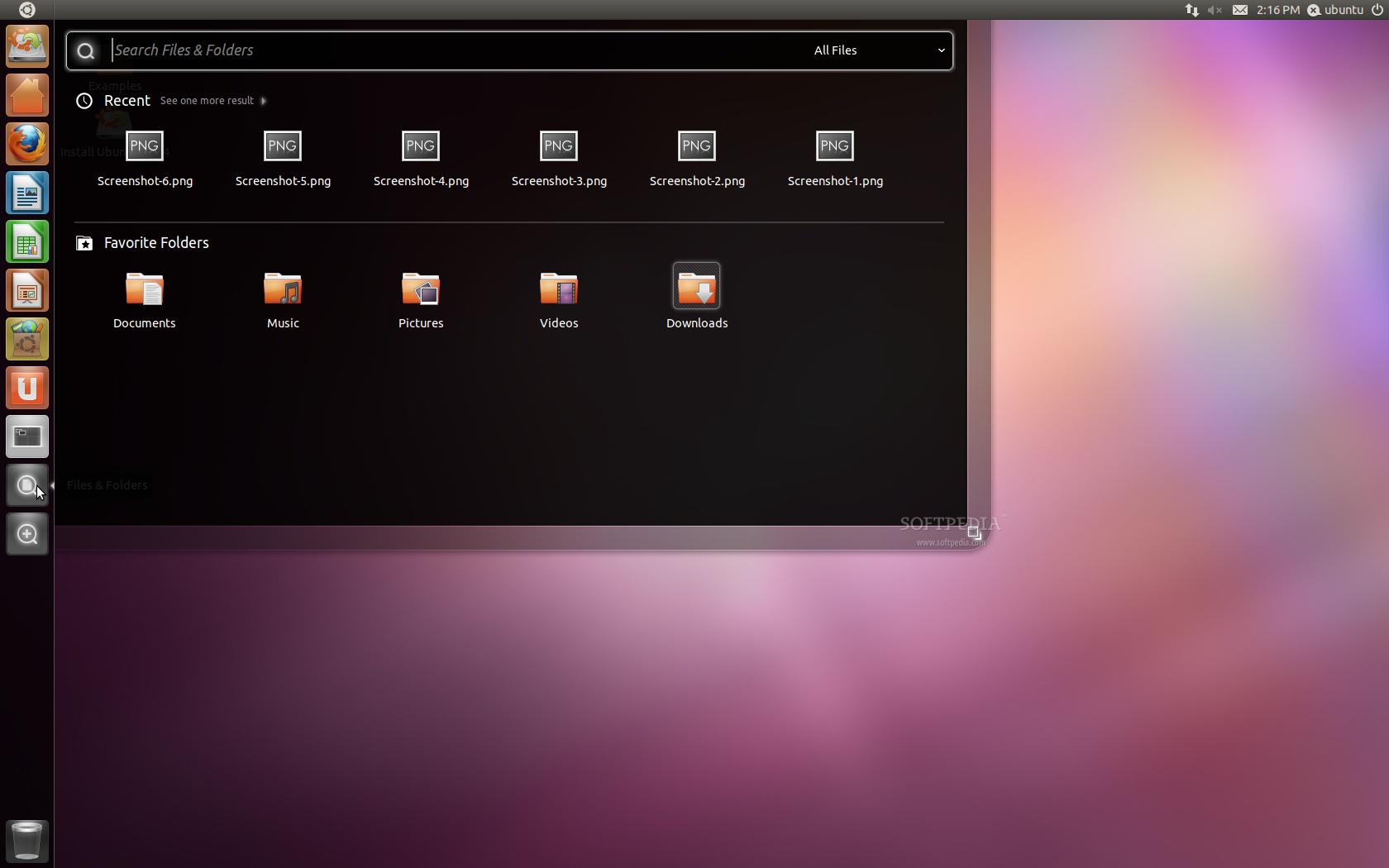This screenshot has height=868, width=1389.
Task: Open the messaging menu envelope
Action: click(x=1239, y=10)
